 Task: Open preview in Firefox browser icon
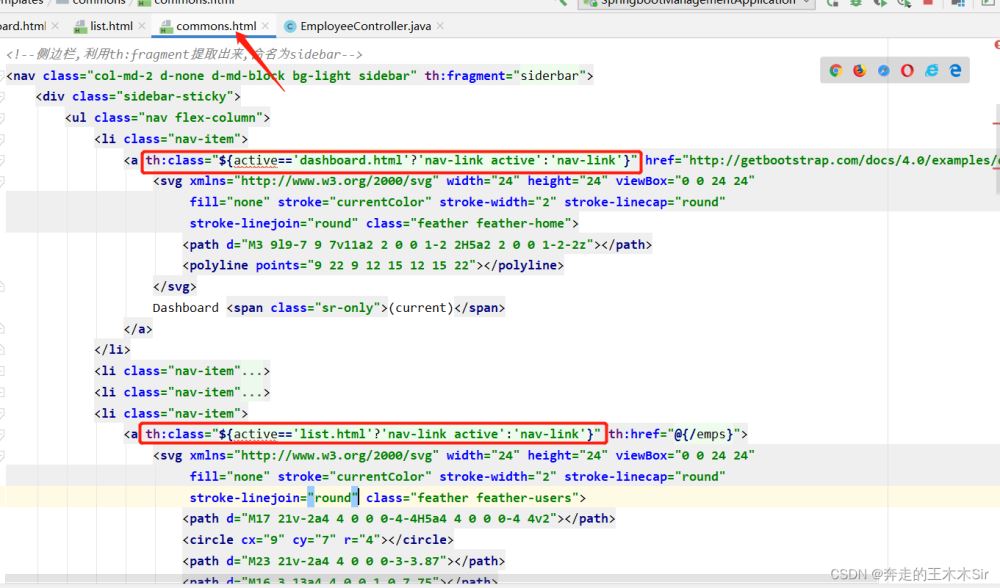pyautogui.click(x=860, y=70)
